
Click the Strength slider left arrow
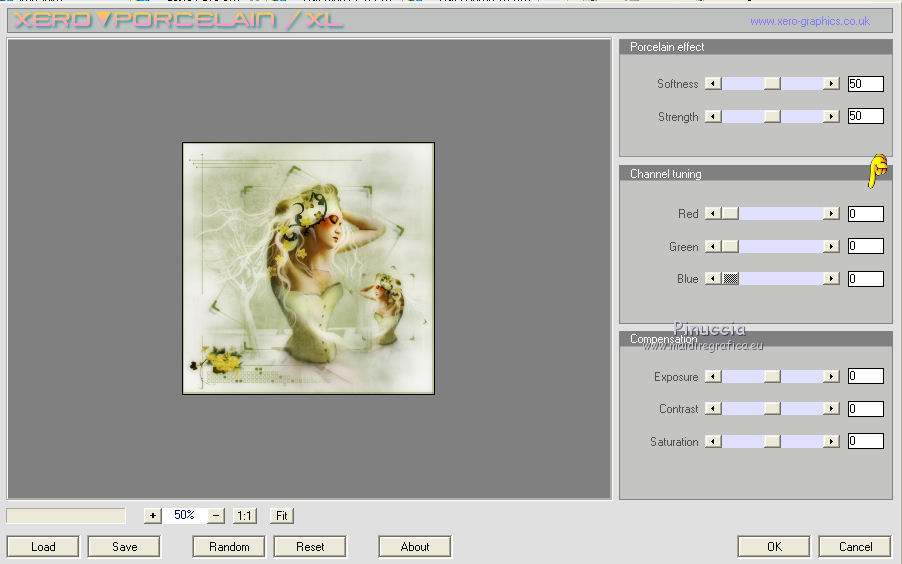tap(713, 116)
